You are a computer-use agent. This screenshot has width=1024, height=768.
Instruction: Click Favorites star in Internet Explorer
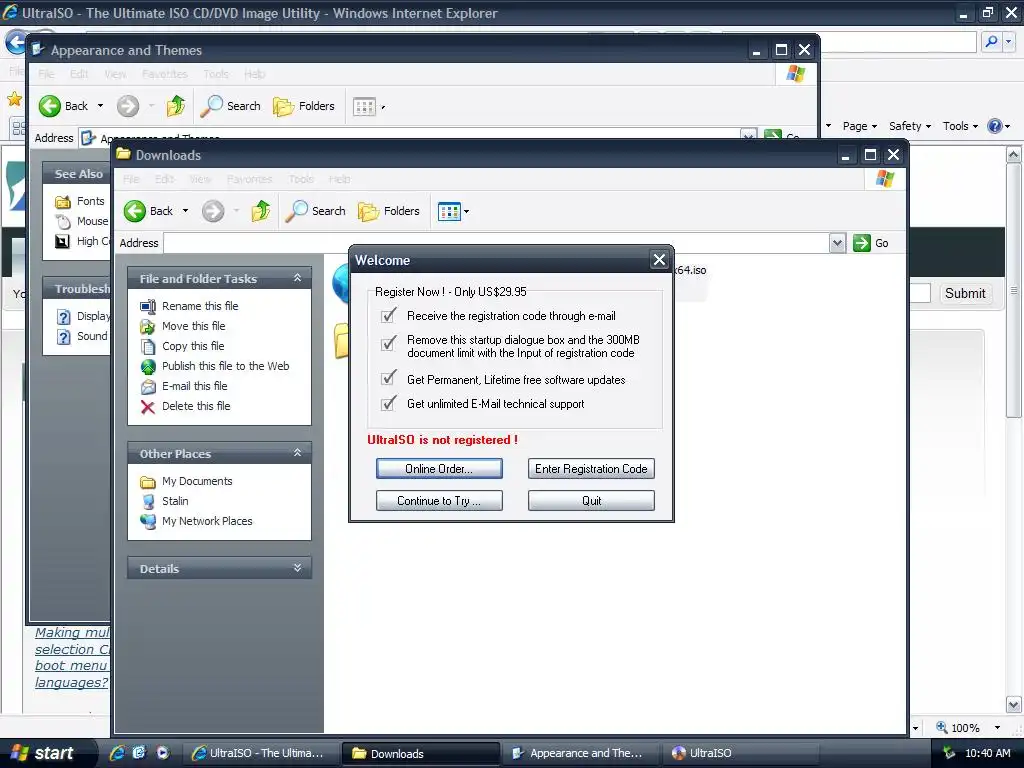pos(14,99)
